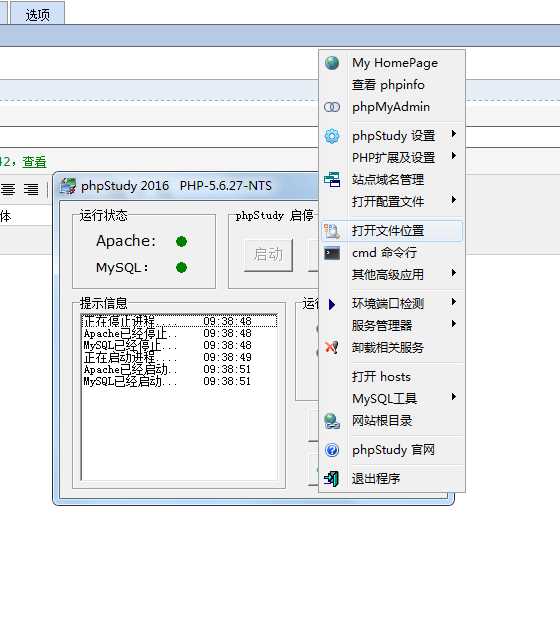Click the phpMyAdmin rings icon
The width and height of the screenshot is (560, 634).
coord(332,107)
